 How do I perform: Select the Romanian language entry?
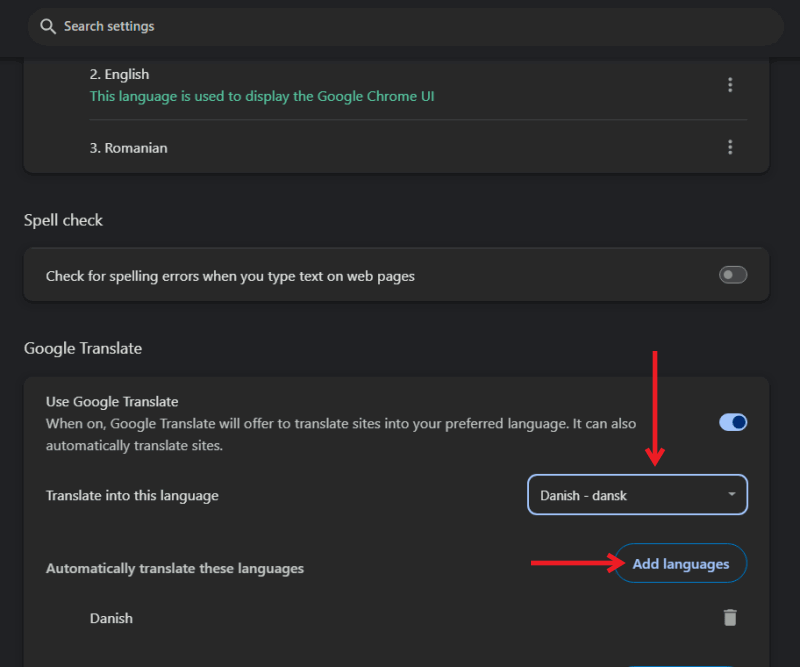(x=127, y=147)
